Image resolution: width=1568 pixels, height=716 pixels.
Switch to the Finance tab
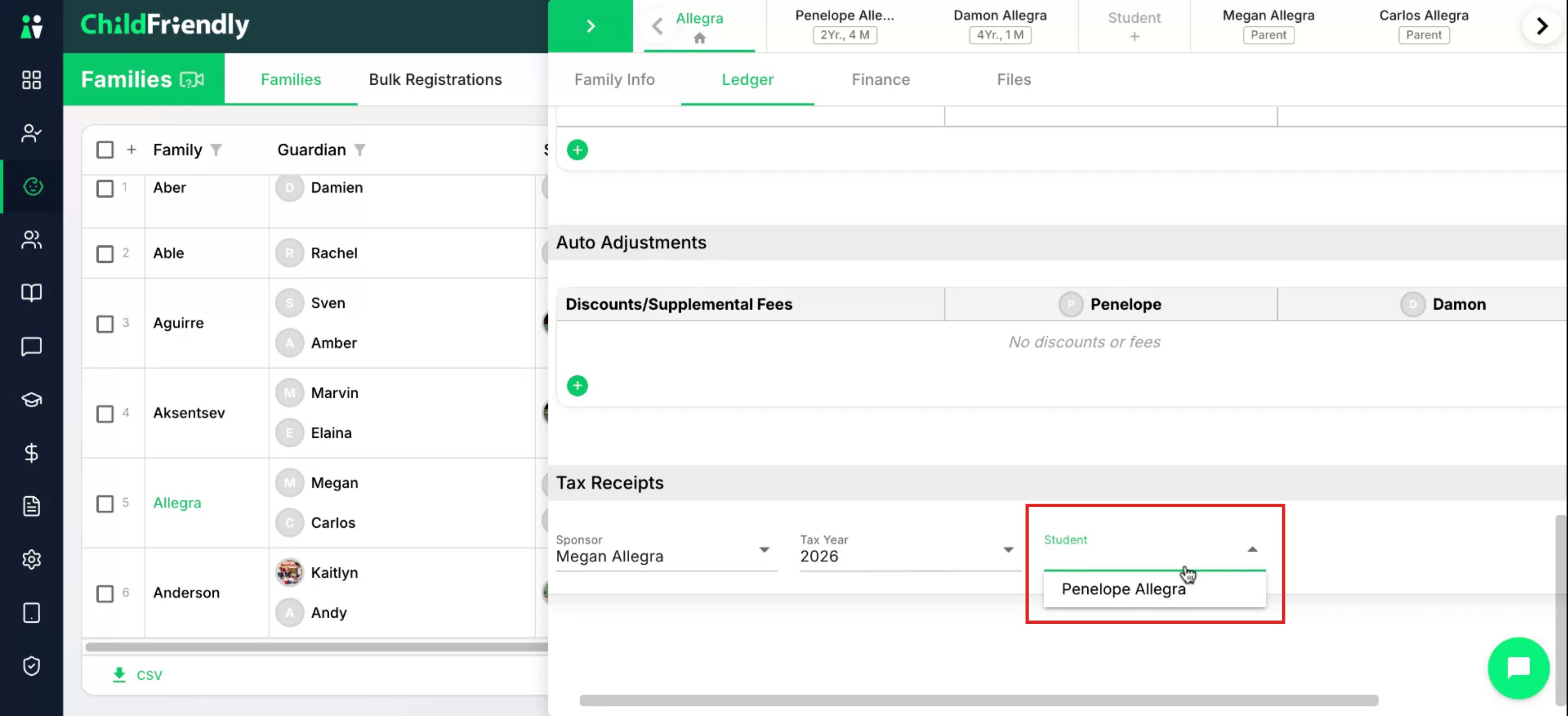click(x=880, y=79)
